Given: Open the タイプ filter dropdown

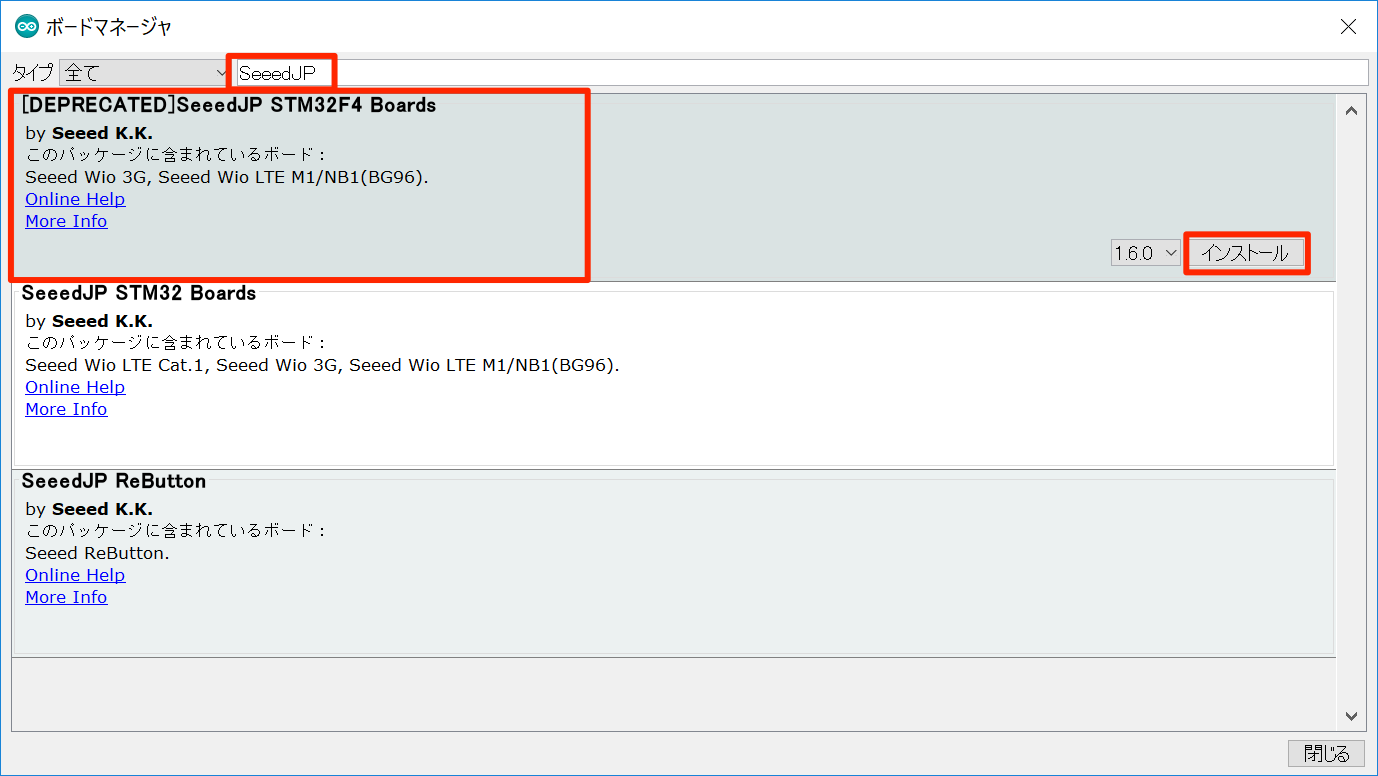Looking at the screenshot, I should click(145, 73).
